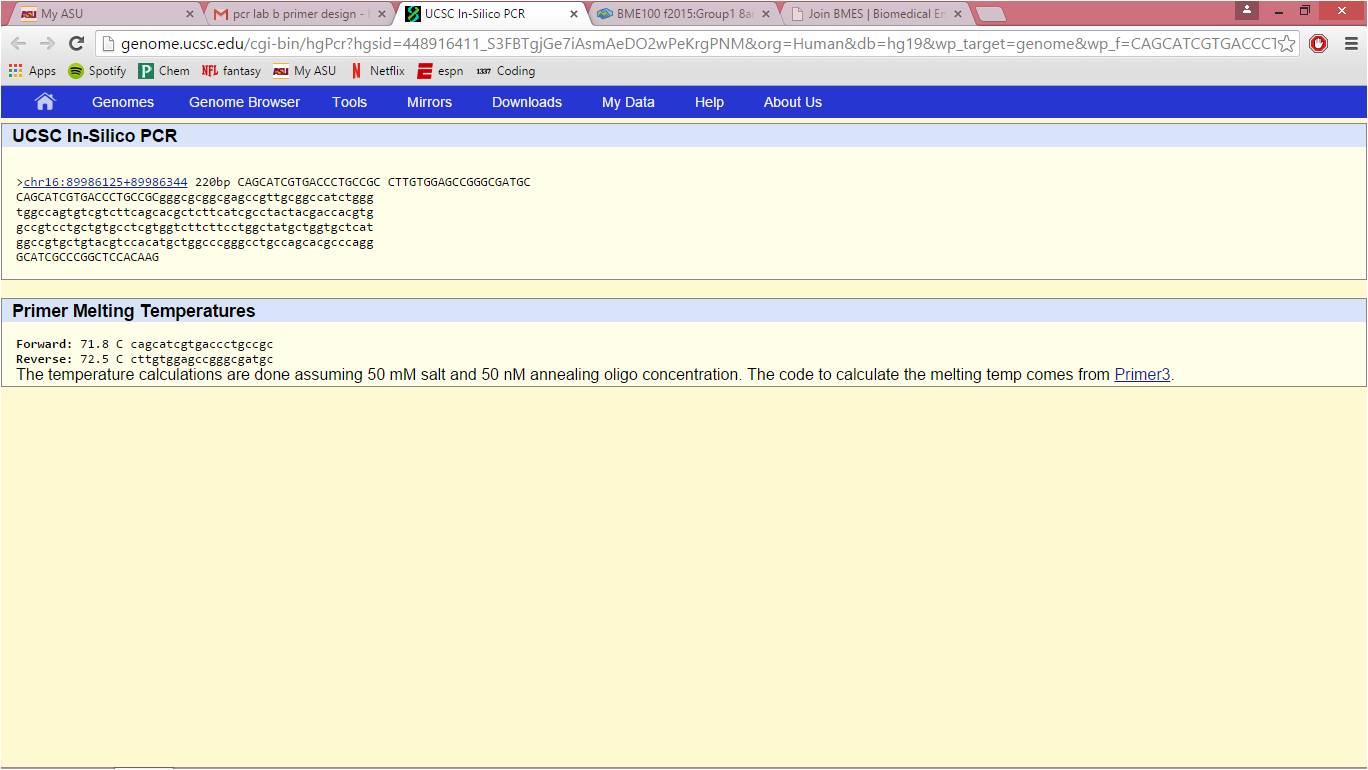The image size is (1368, 770).
Task: Switch to the pcr lab b primer design tab
Action: click(x=298, y=14)
